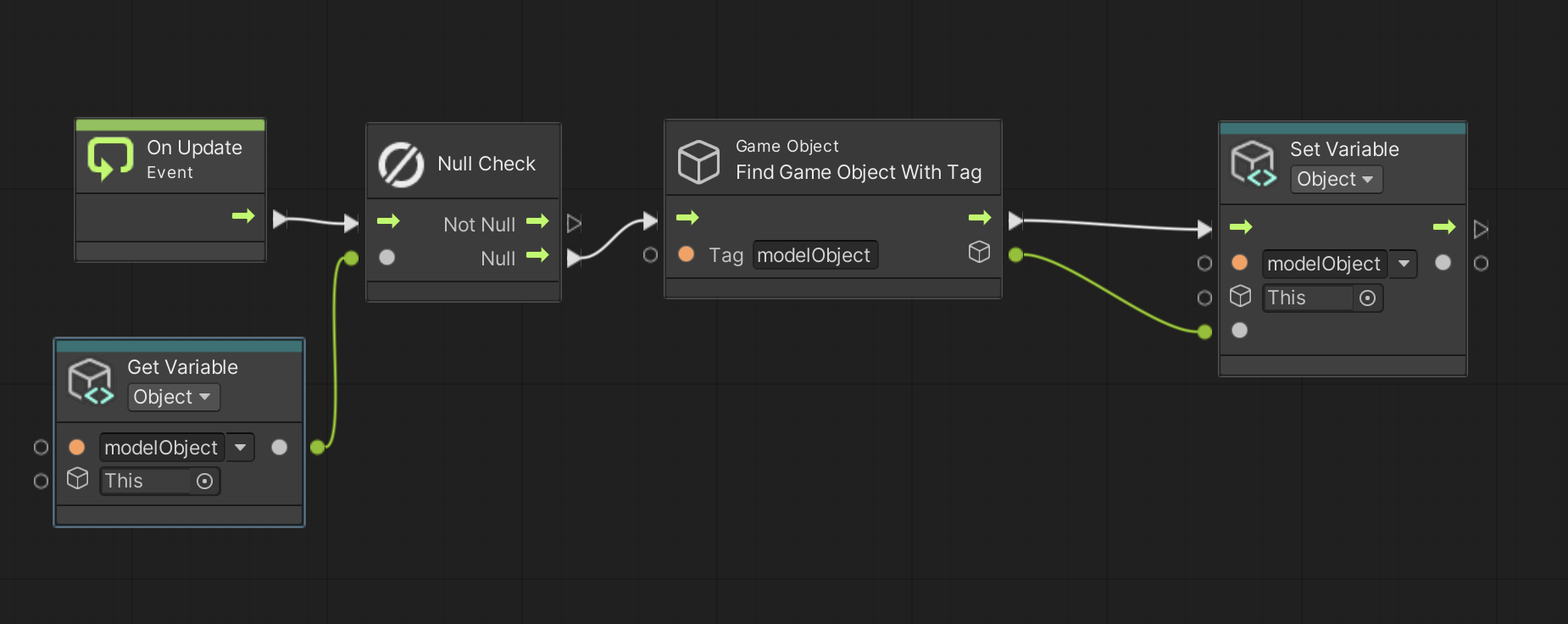Click the On Update trigger output arrow
1568x624 pixels.
pyautogui.click(x=243, y=216)
